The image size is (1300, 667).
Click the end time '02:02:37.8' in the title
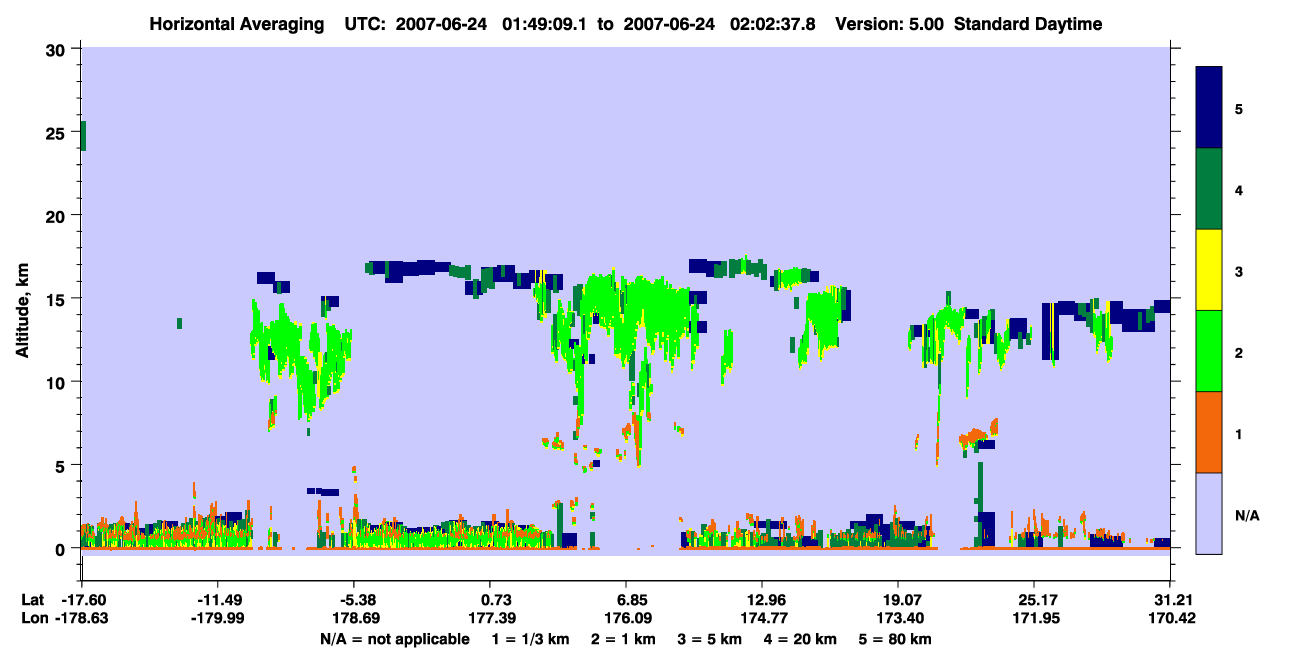pos(773,24)
